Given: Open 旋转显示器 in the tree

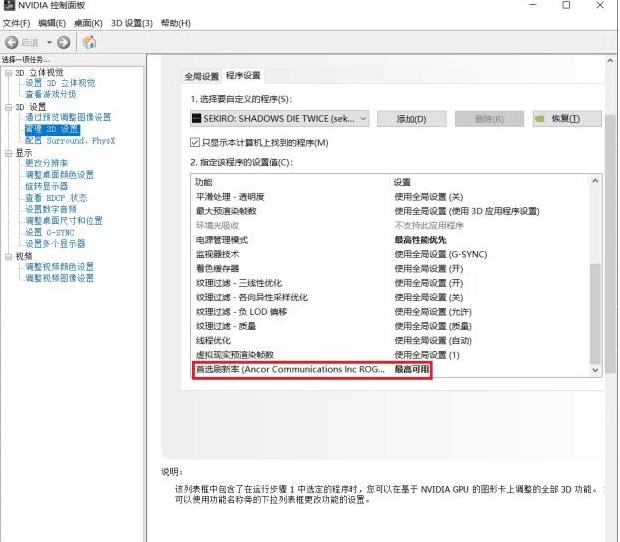Looking at the screenshot, I should click(47, 186).
